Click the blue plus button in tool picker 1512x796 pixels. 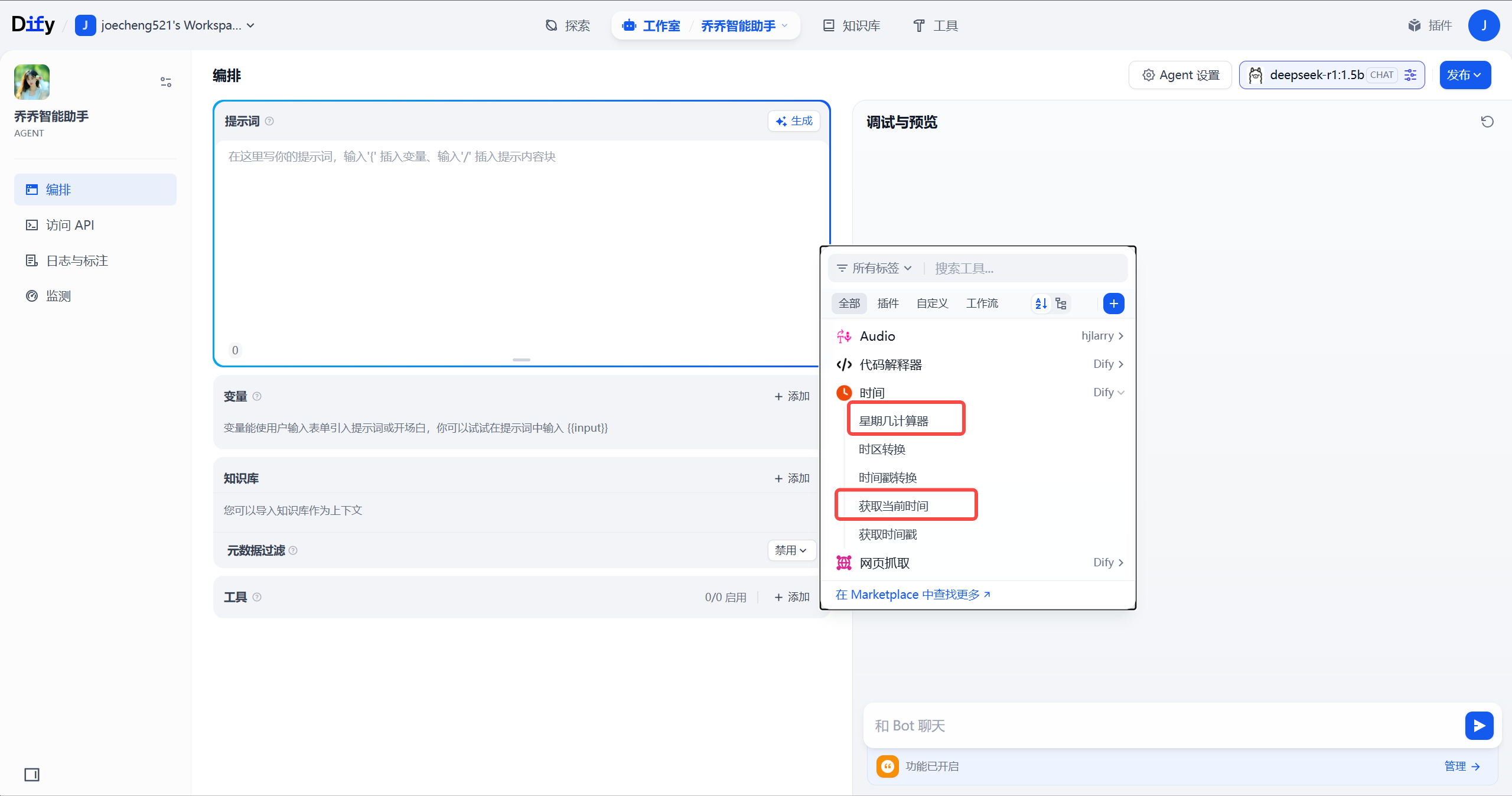click(x=1113, y=304)
